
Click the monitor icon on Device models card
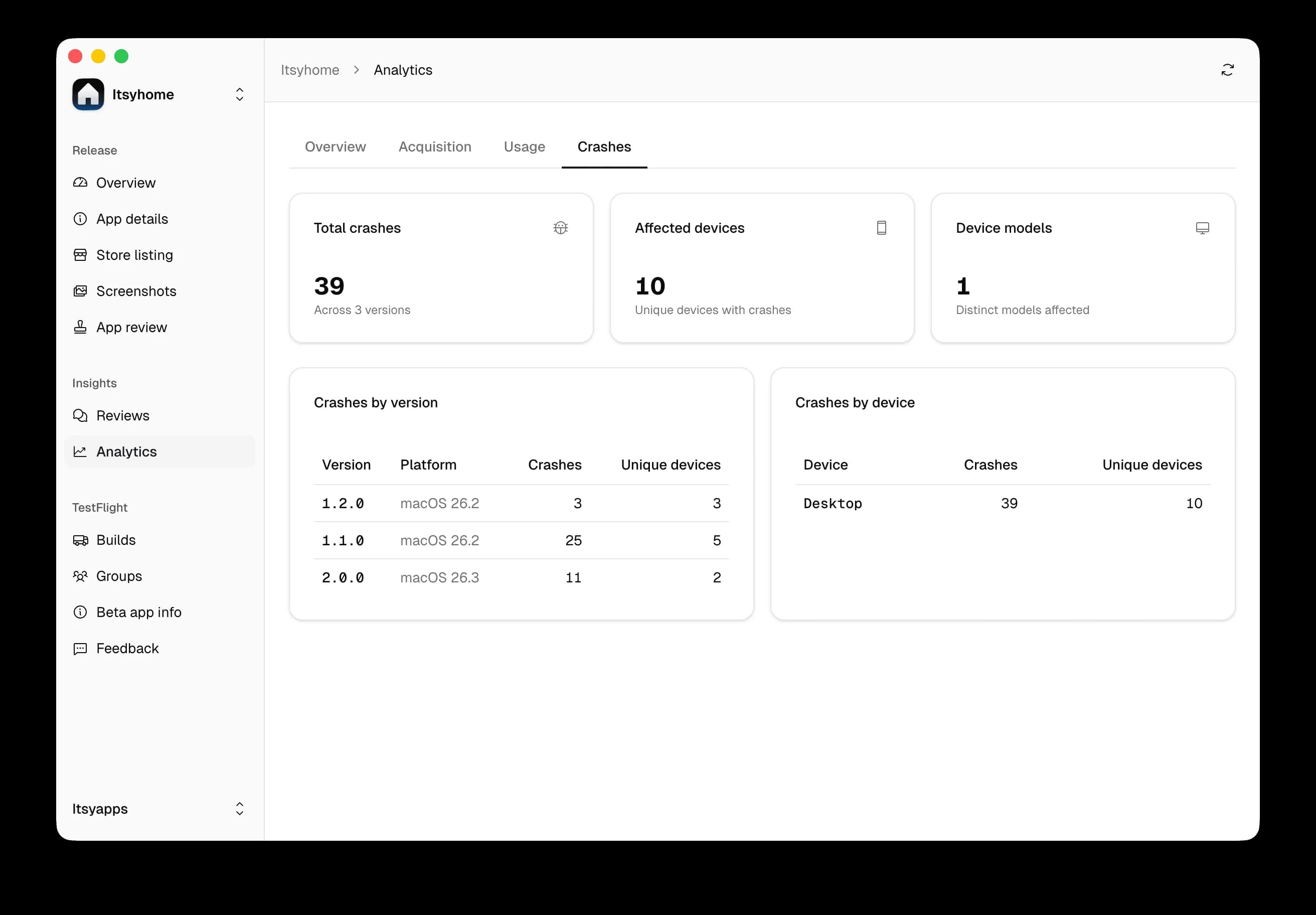tap(1203, 228)
